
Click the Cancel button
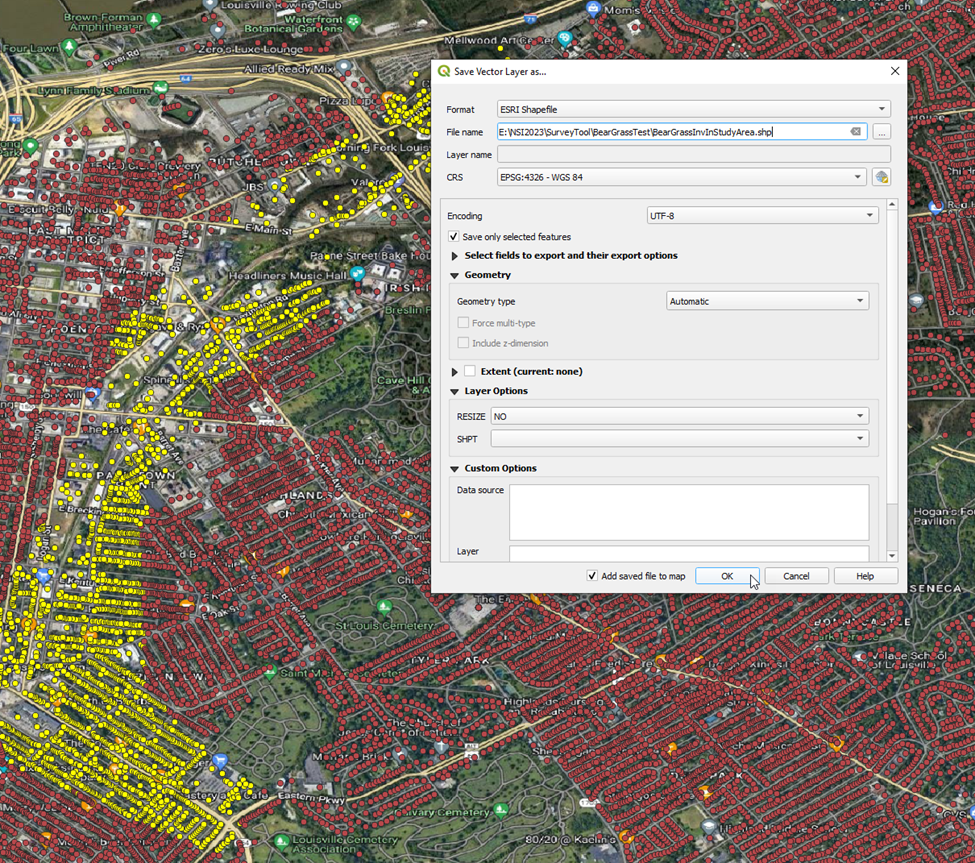(796, 576)
